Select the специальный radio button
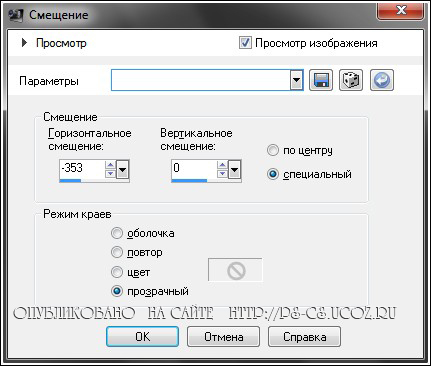Screen dimensions: 431x366 tap(273, 174)
